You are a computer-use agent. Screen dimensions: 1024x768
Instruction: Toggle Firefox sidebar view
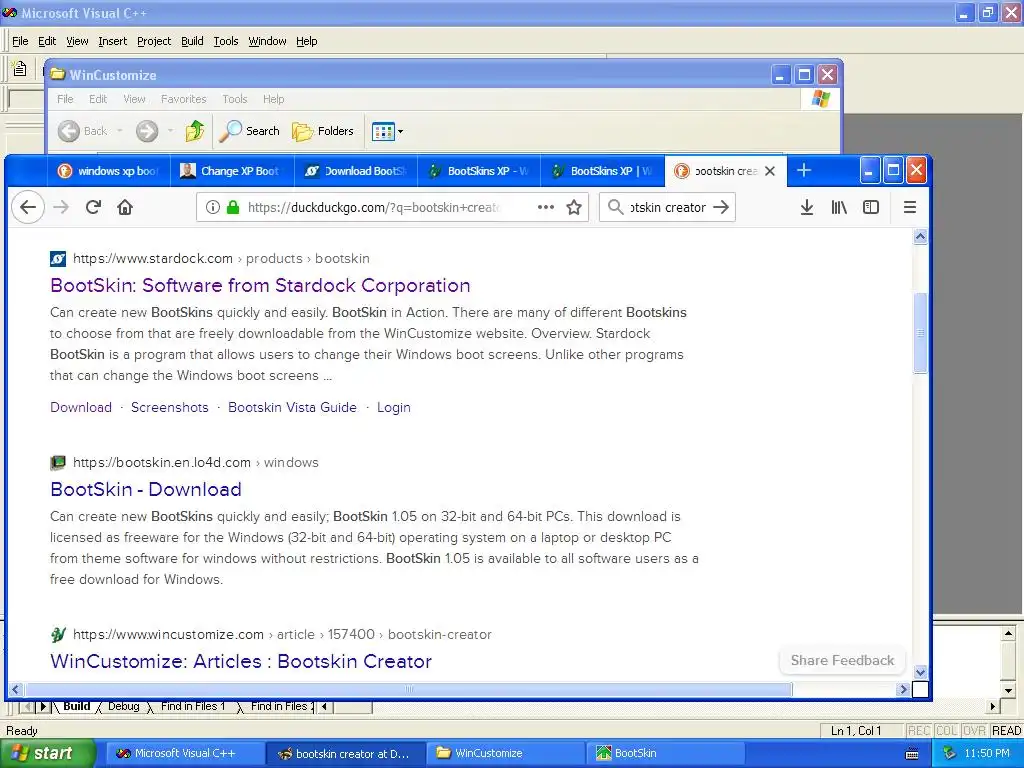pyautogui.click(x=871, y=208)
